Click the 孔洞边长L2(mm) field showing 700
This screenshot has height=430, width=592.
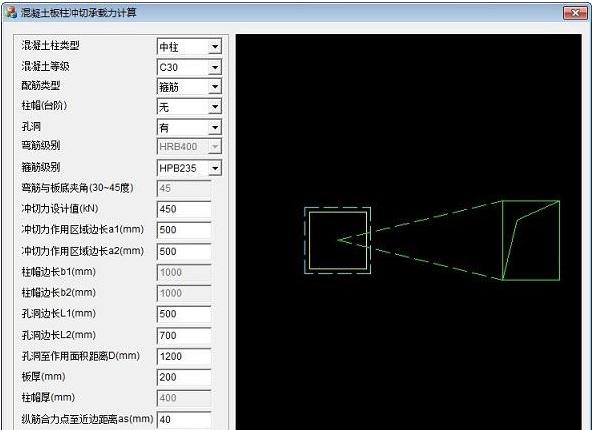pyautogui.click(x=184, y=335)
